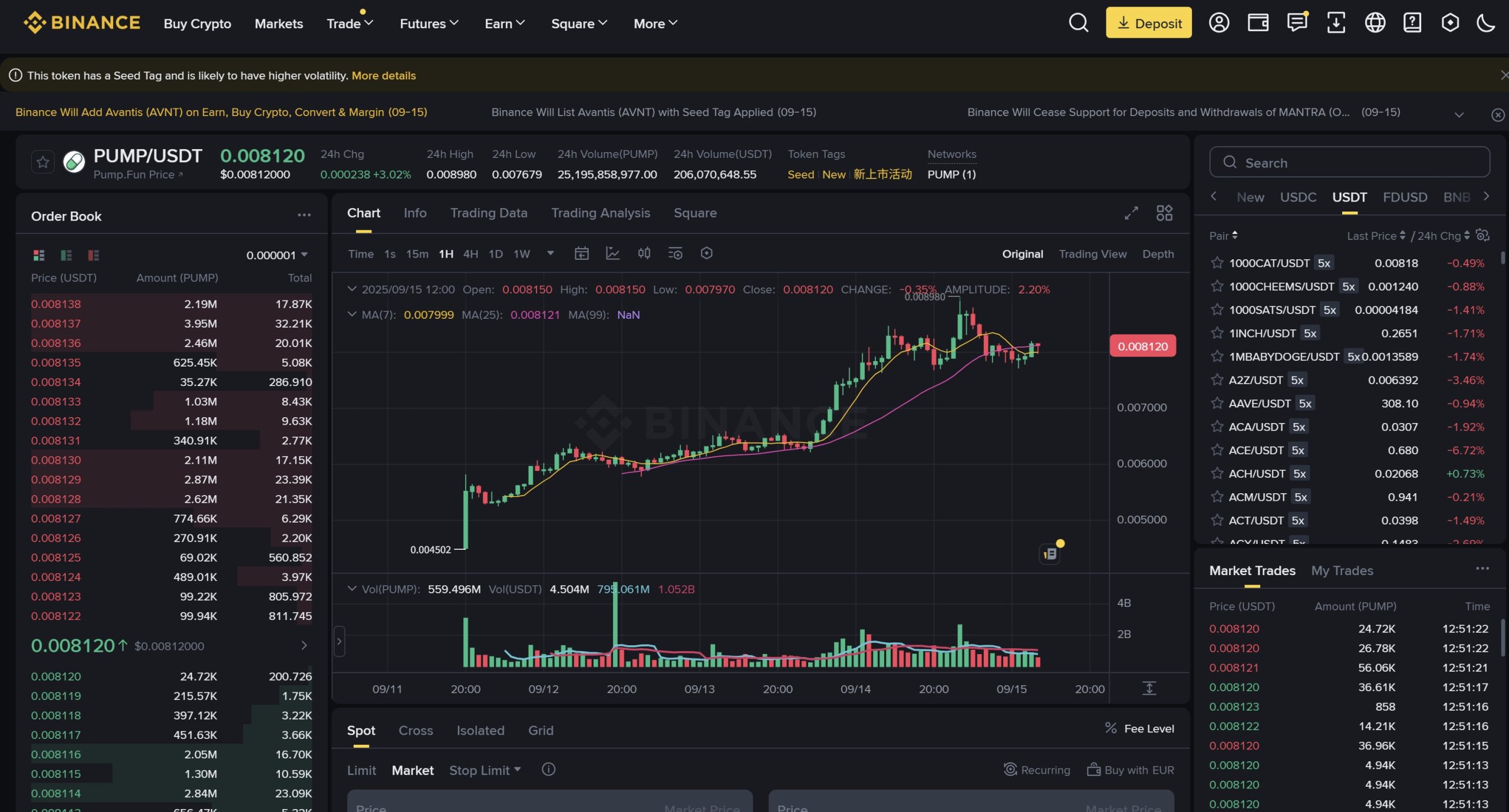The image size is (1509, 812).
Task: Open the user profile account icon
Action: click(1218, 23)
